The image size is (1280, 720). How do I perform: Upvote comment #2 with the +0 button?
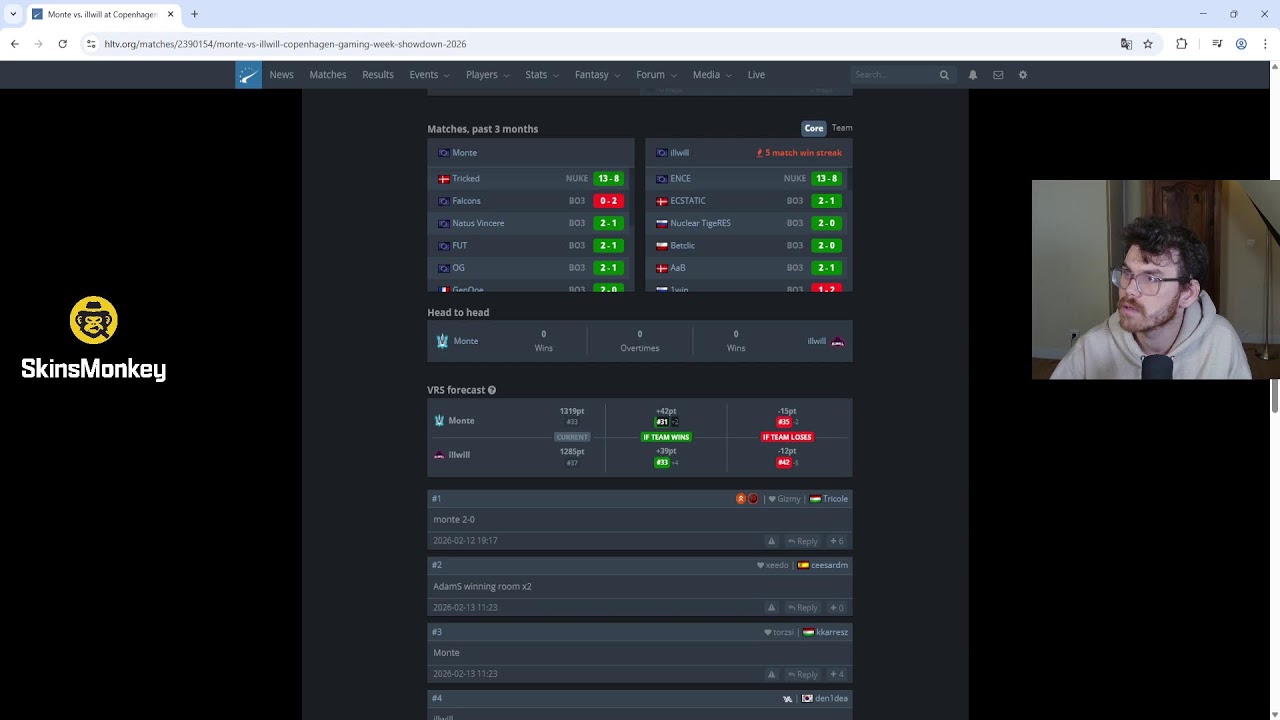click(837, 607)
